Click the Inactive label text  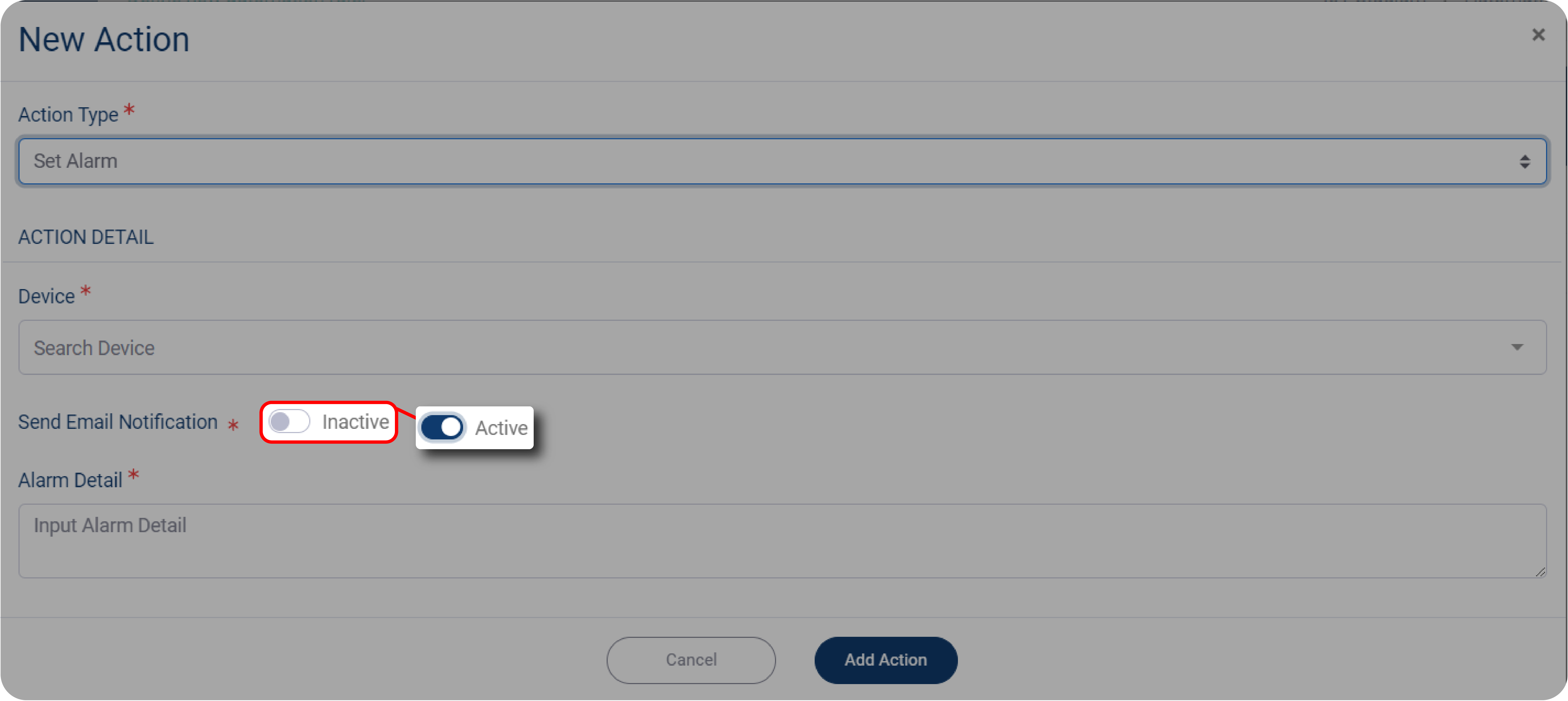point(356,422)
